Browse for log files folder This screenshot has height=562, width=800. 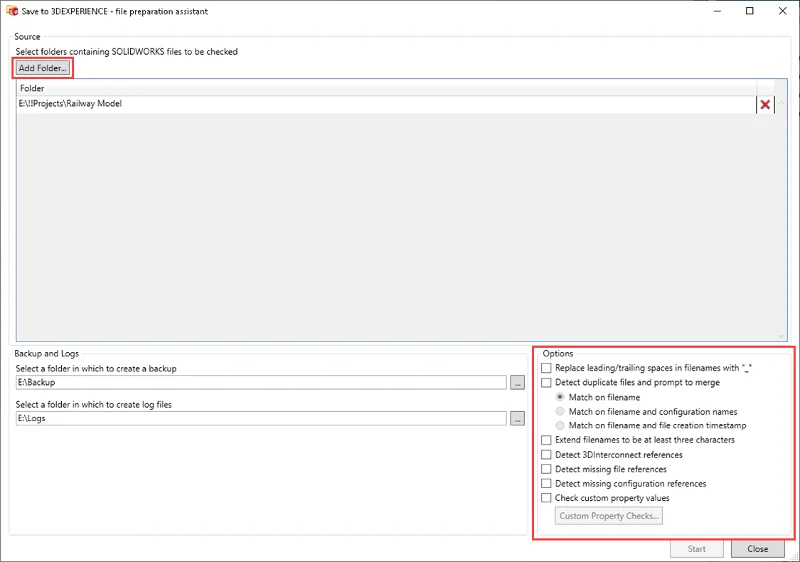click(x=517, y=419)
